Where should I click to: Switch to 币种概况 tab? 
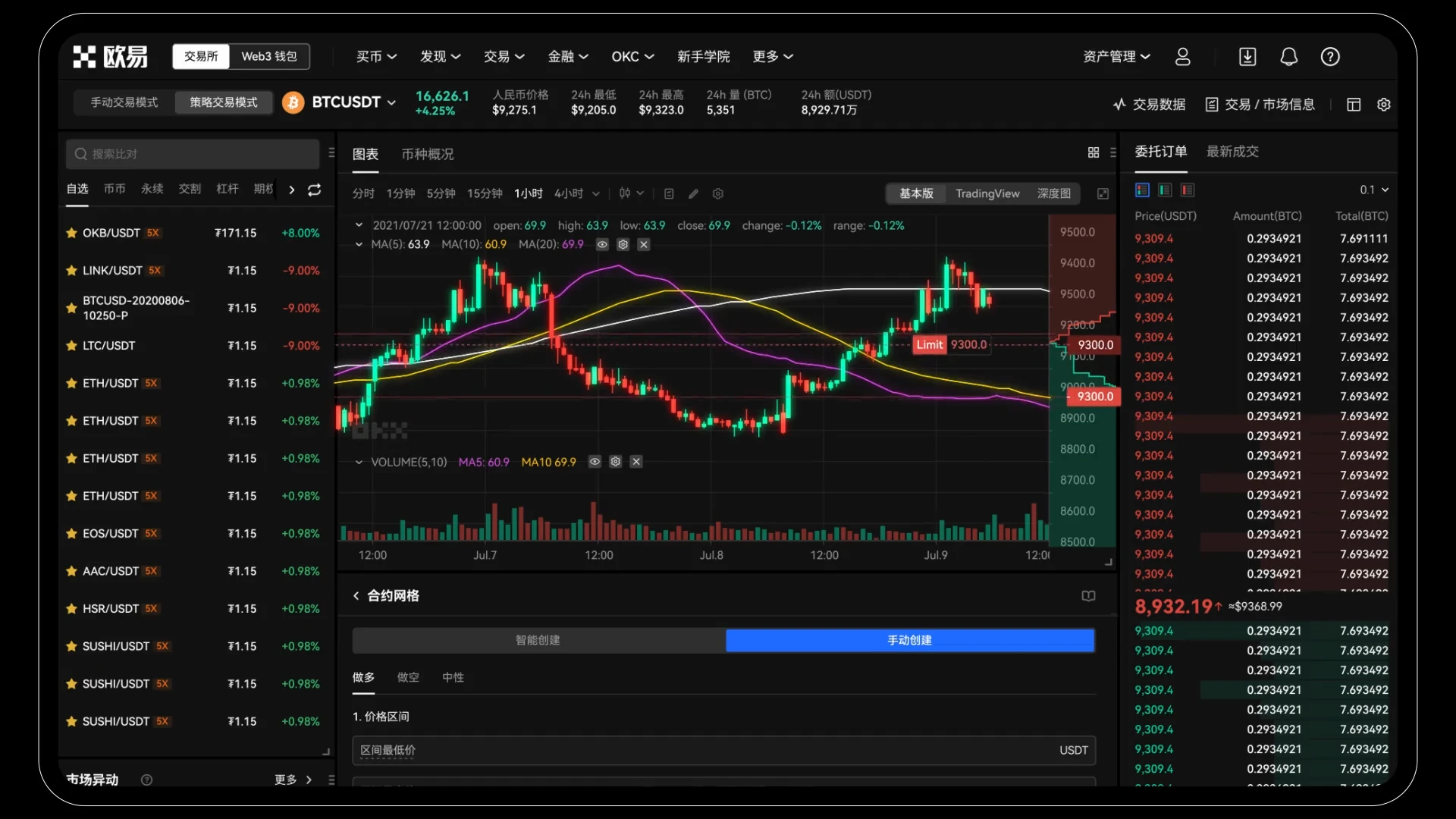click(428, 154)
